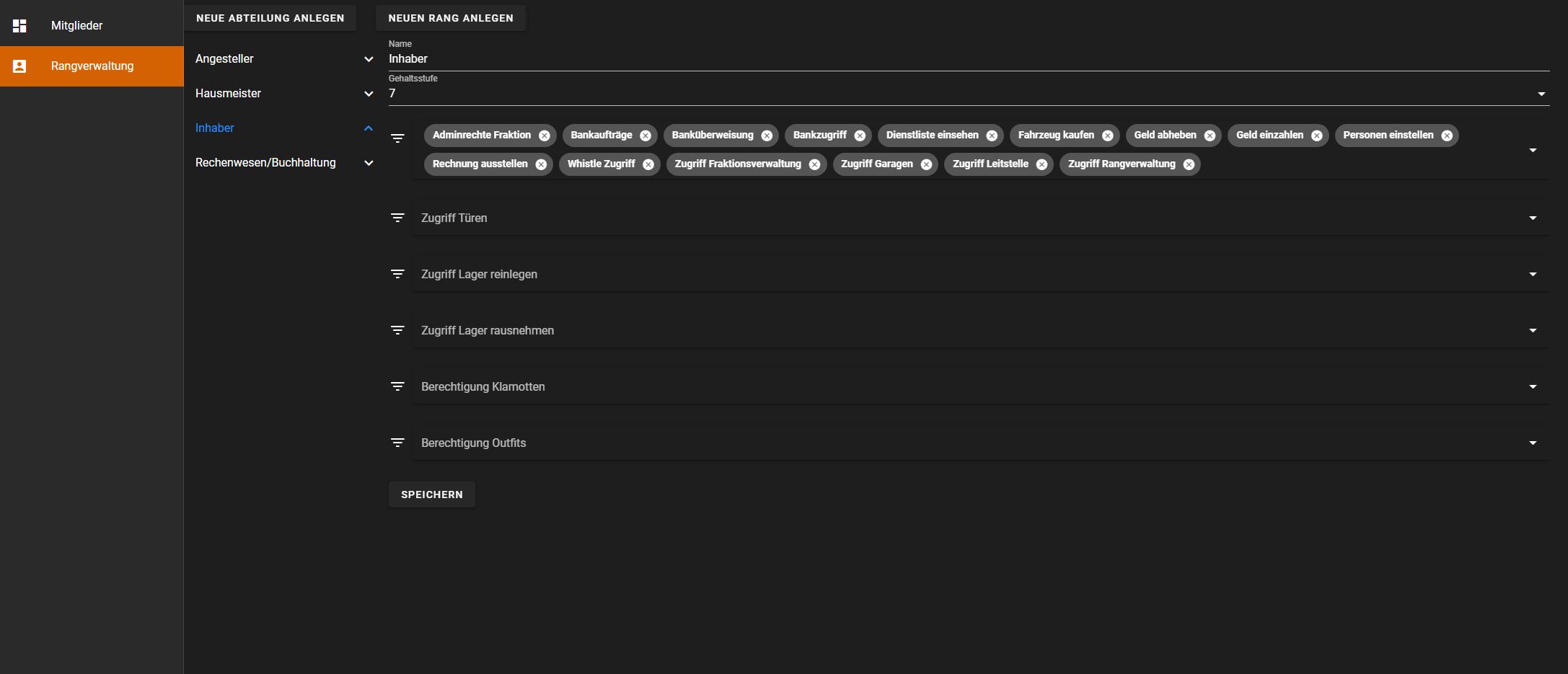This screenshot has height=674, width=1568.
Task: Remove the Fahrzeug kaufen chip
Action: coord(1108,136)
